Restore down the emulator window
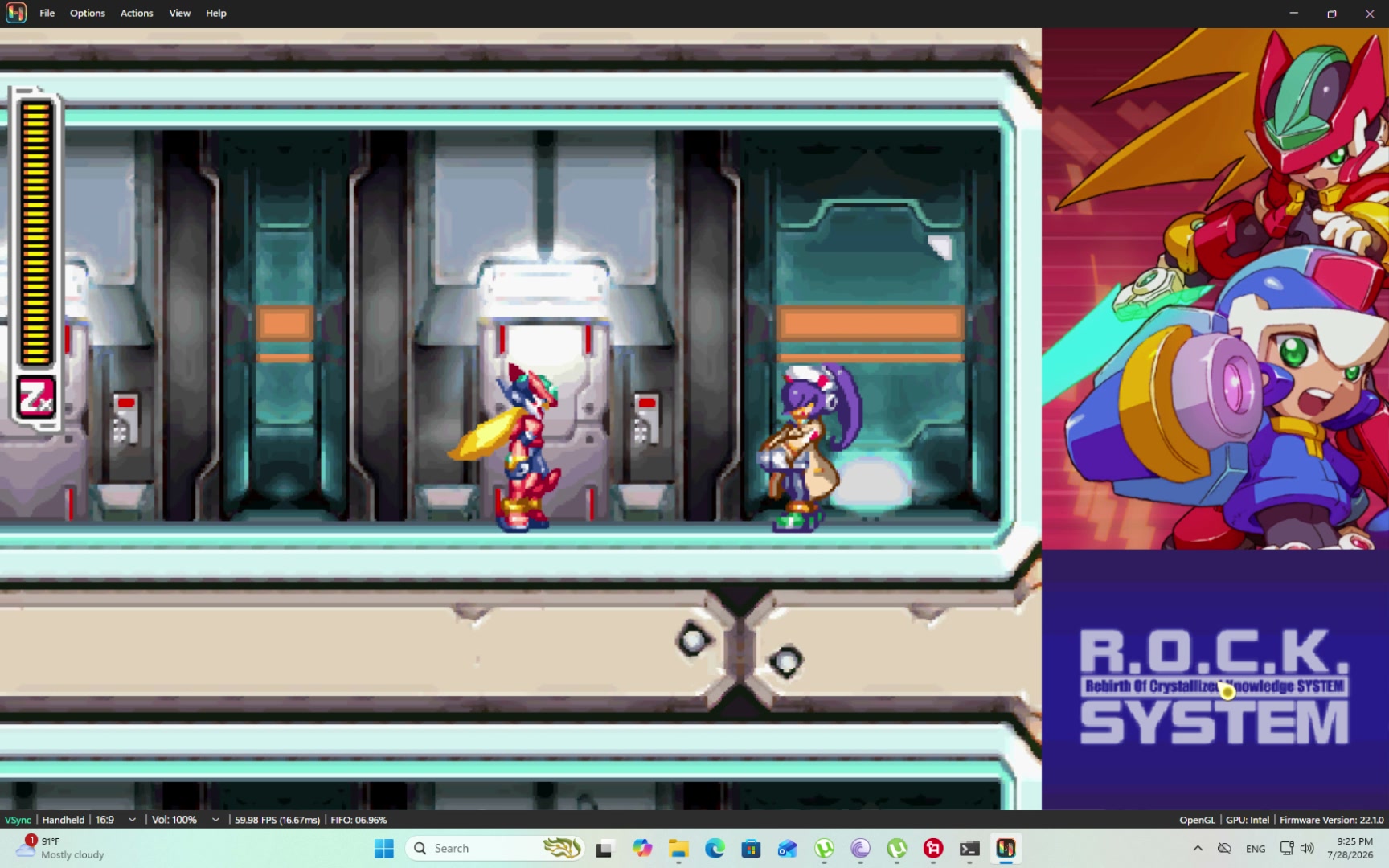Image resolution: width=1389 pixels, height=868 pixels. [1332, 13]
